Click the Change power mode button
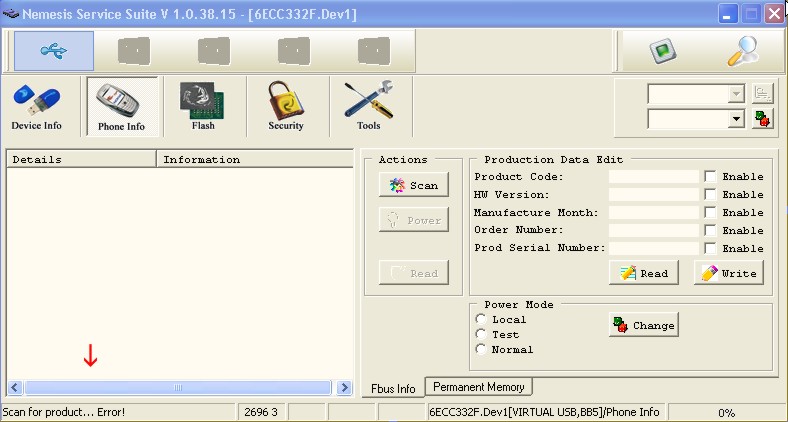The height and width of the screenshot is (422, 788). point(644,325)
